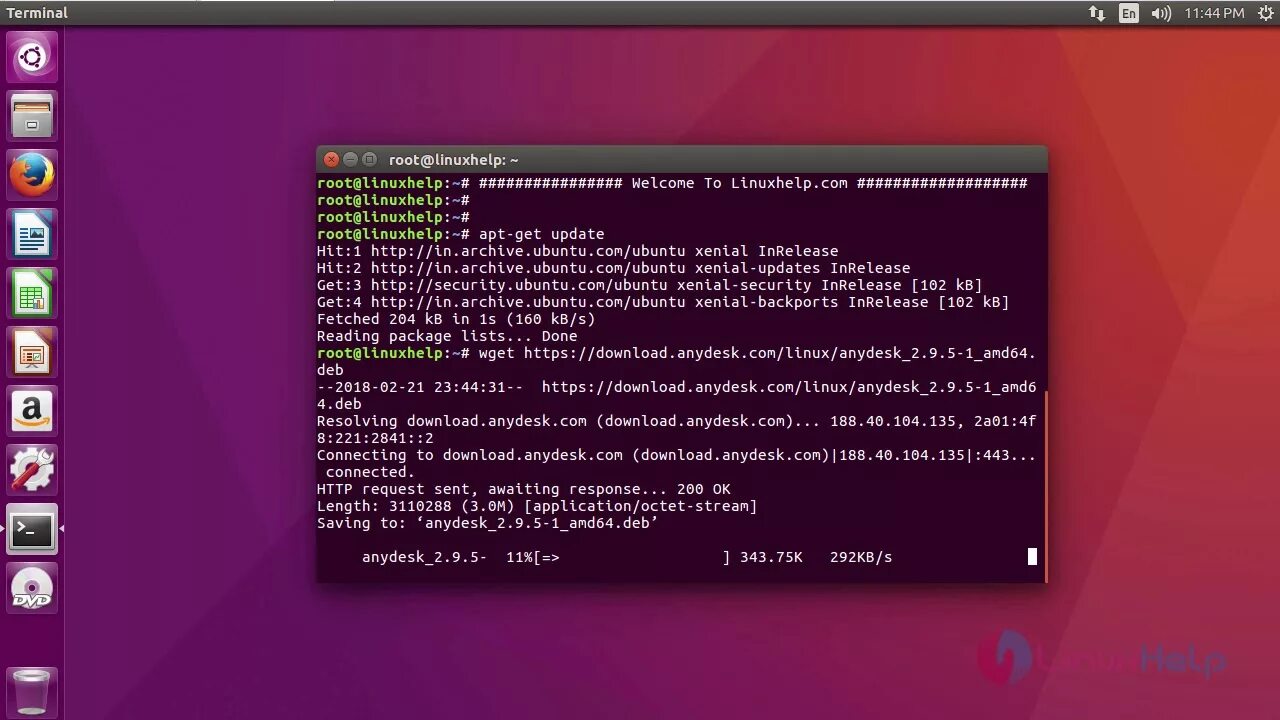Click the 'Saving to:' anydesk deb line

click(487, 523)
